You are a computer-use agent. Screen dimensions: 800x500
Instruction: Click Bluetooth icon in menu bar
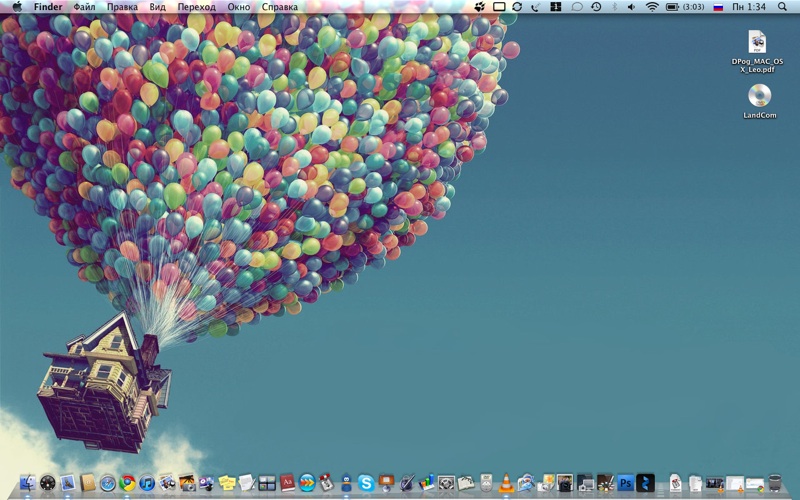pos(614,7)
